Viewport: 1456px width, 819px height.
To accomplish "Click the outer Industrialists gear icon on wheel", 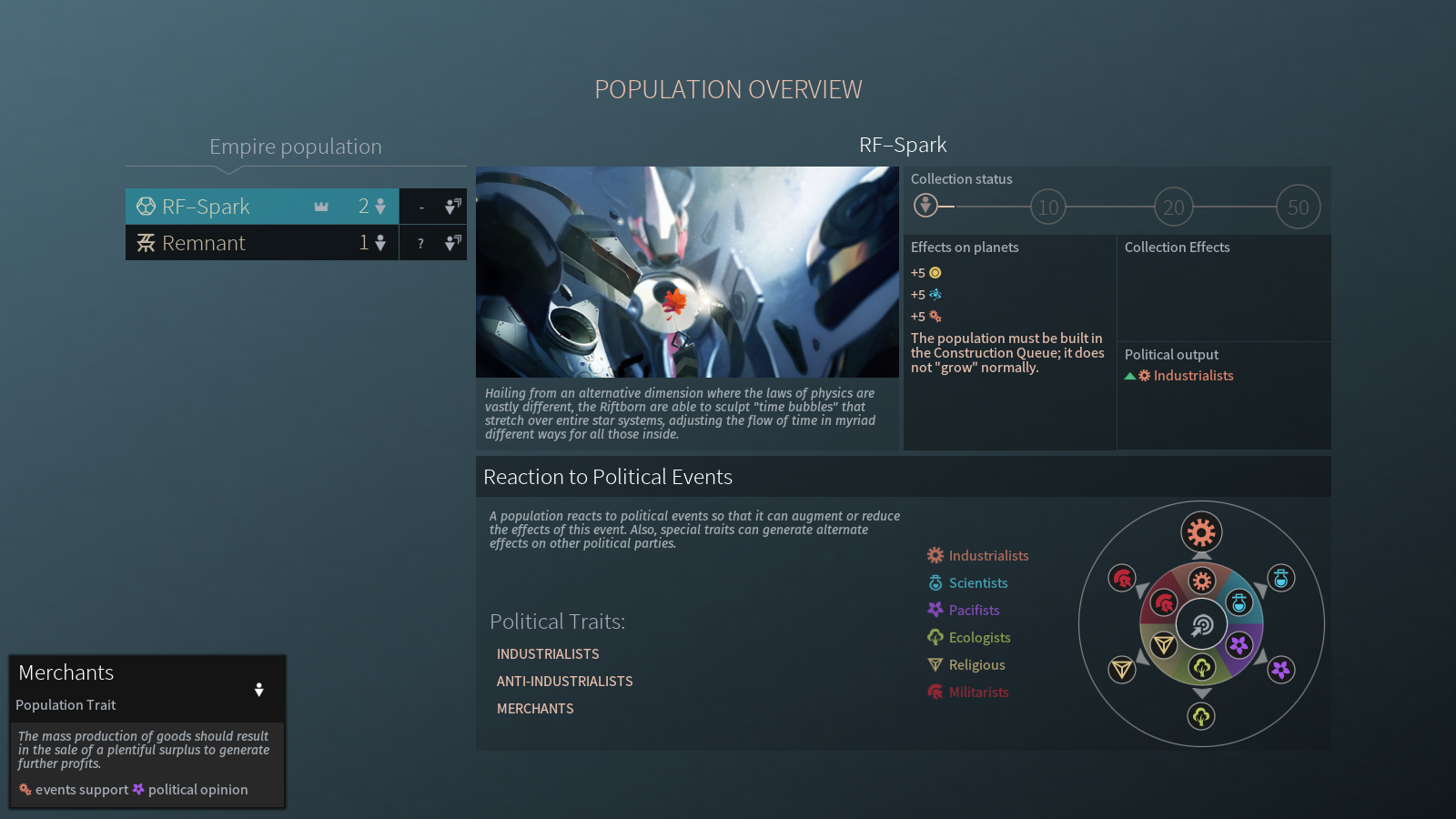I will (x=1201, y=532).
